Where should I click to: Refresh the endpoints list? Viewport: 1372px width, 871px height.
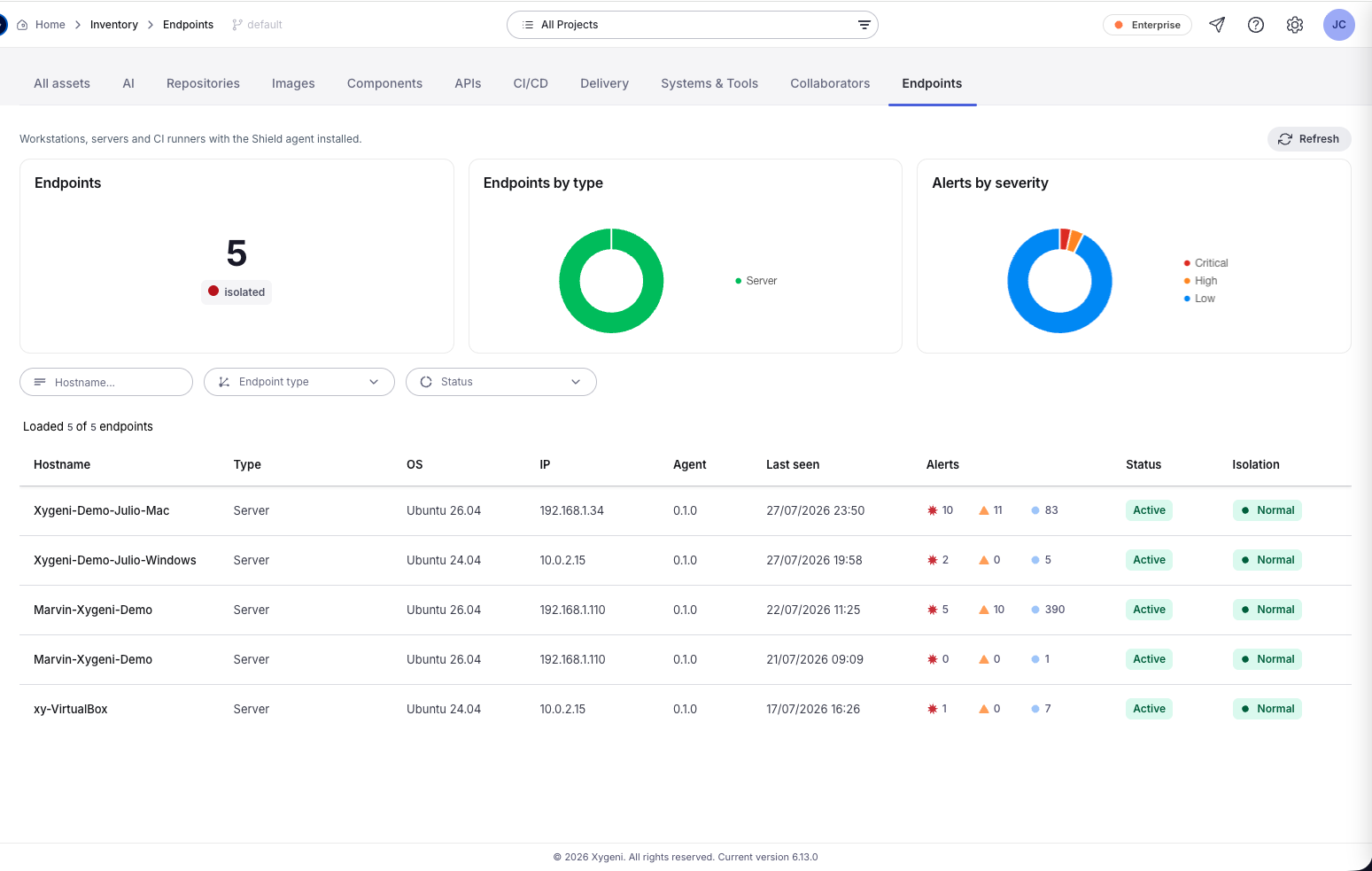1309,139
